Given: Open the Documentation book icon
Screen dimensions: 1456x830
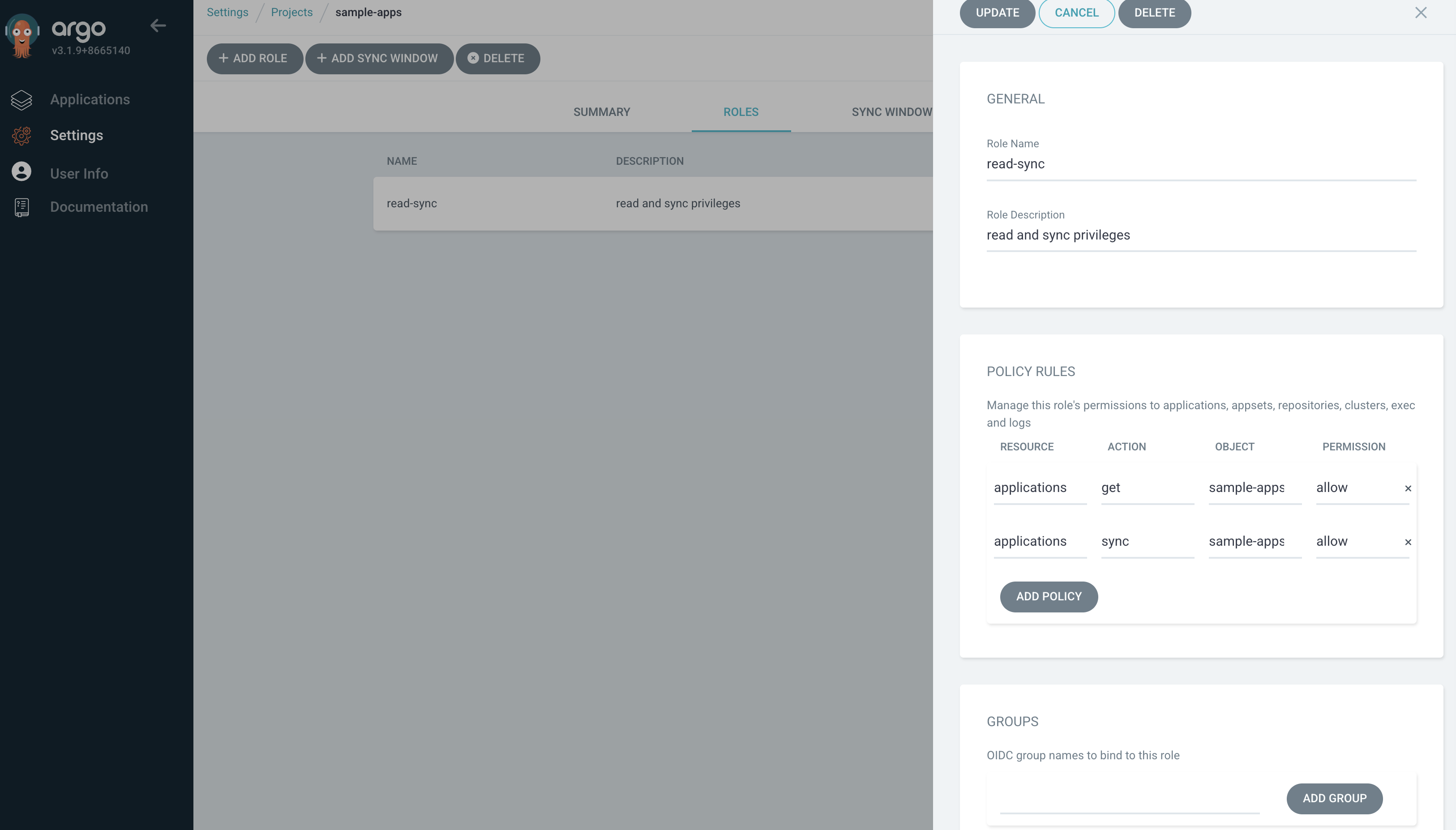Looking at the screenshot, I should (21, 208).
